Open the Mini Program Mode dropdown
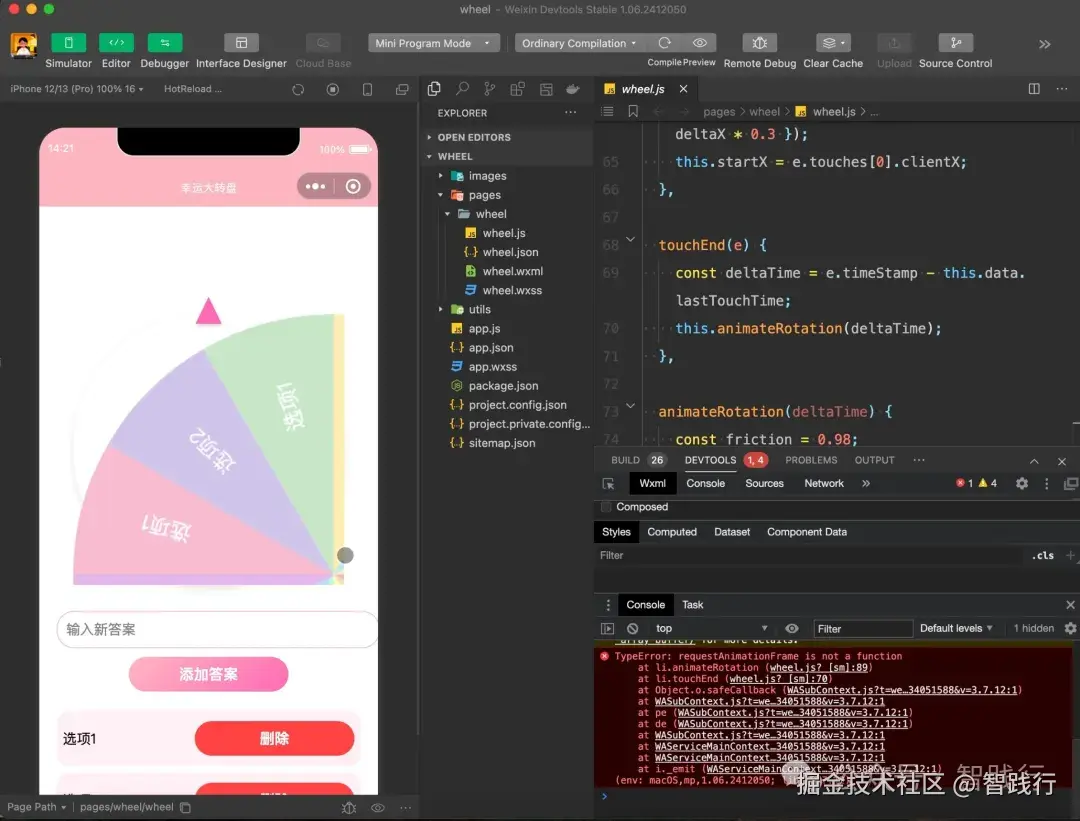 (x=433, y=43)
